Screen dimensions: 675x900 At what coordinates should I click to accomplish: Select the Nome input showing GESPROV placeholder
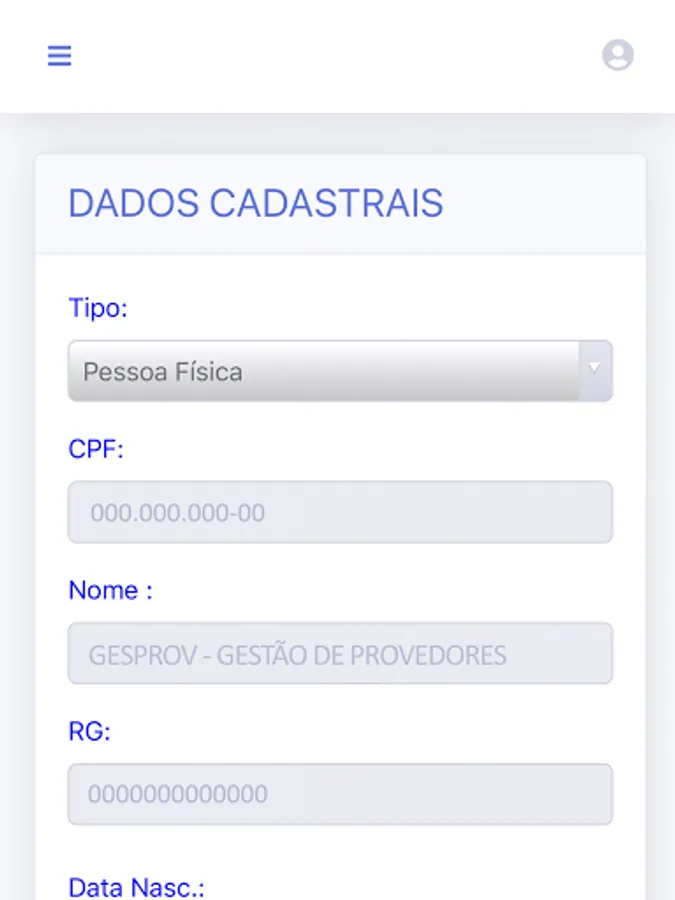pyautogui.click(x=340, y=653)
